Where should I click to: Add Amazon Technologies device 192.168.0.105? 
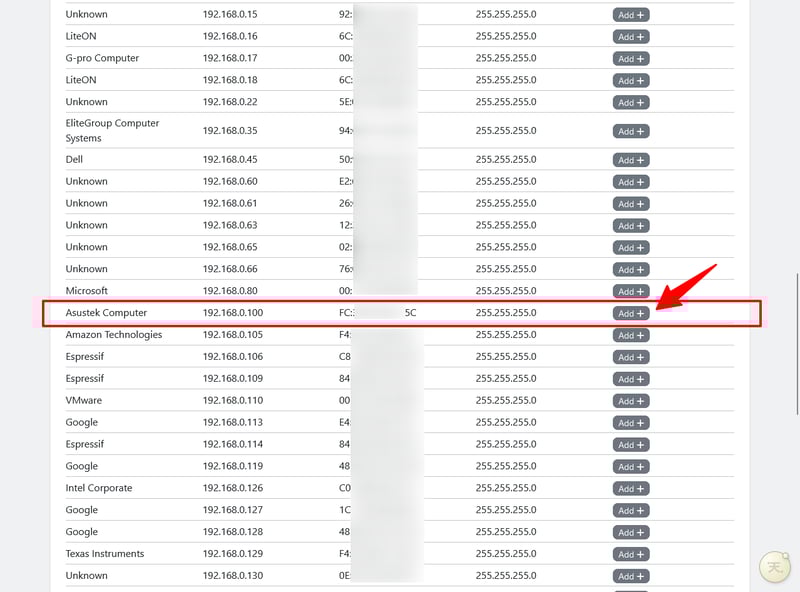coord(631,335)
